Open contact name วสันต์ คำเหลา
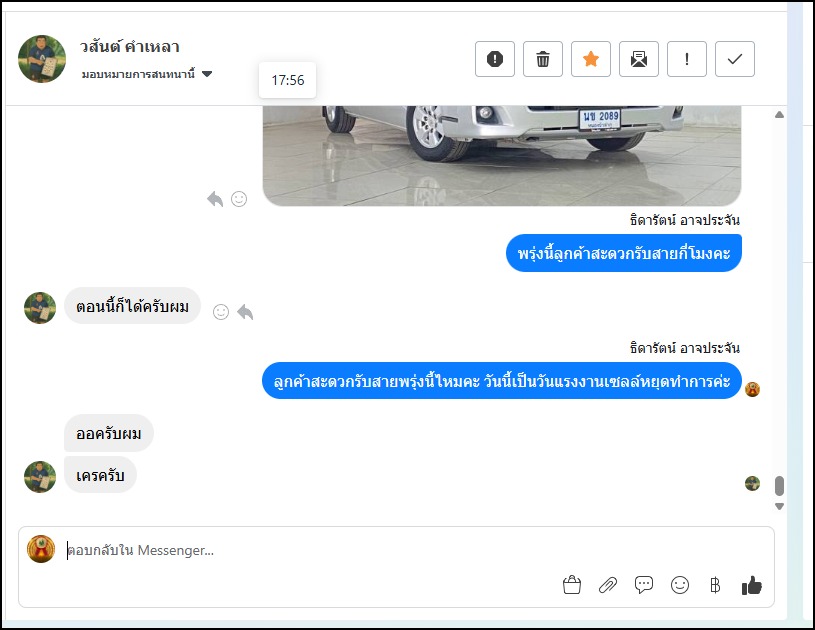The height and width of the screenshot is (630, 815). pyautogui.click(x=130, y=47)
